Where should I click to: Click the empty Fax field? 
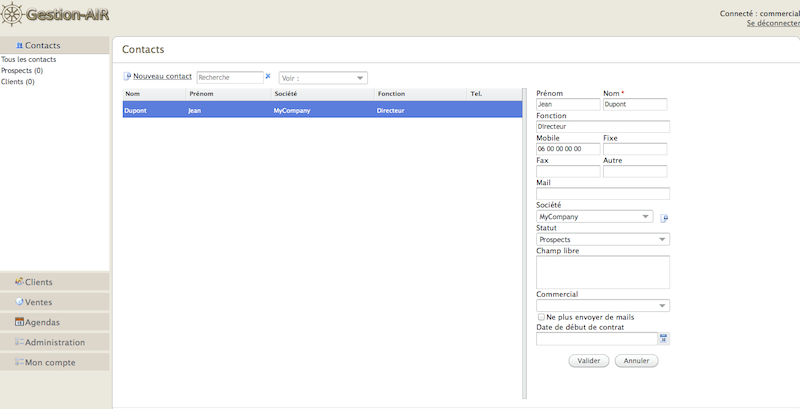click(x=568, y=171)
